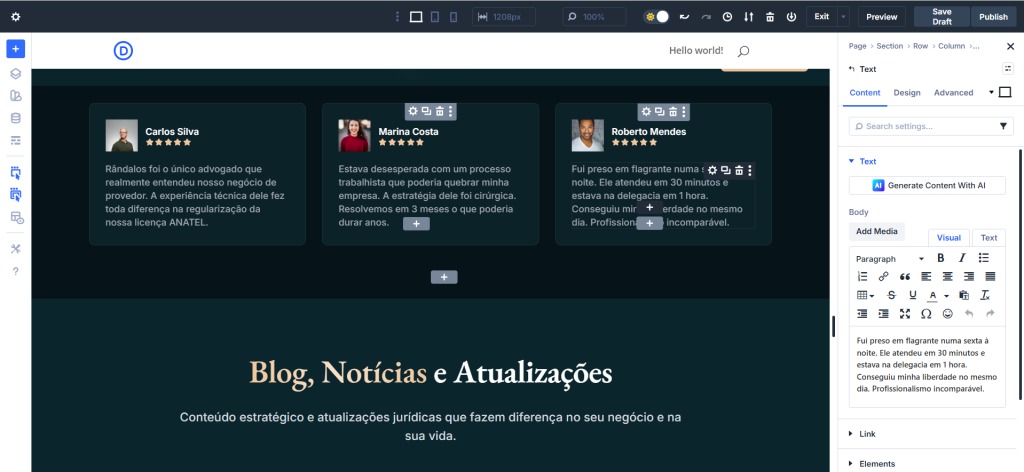1024x472 pixels.
Task: Click the Publish button
Action: (x=993, y=17)
